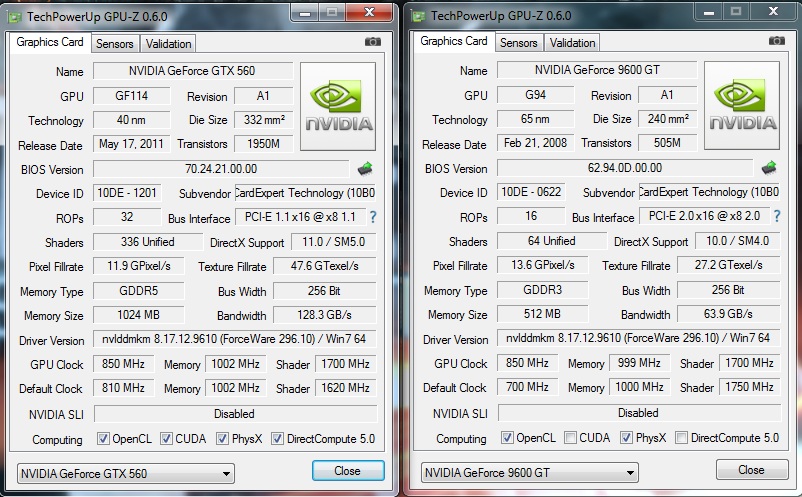Image resolution: width=802 pixels, height=497 pixels.
Task: Open the NVIDIA GeForce GTX 560 card dropdown
Action: click(126, 473)
